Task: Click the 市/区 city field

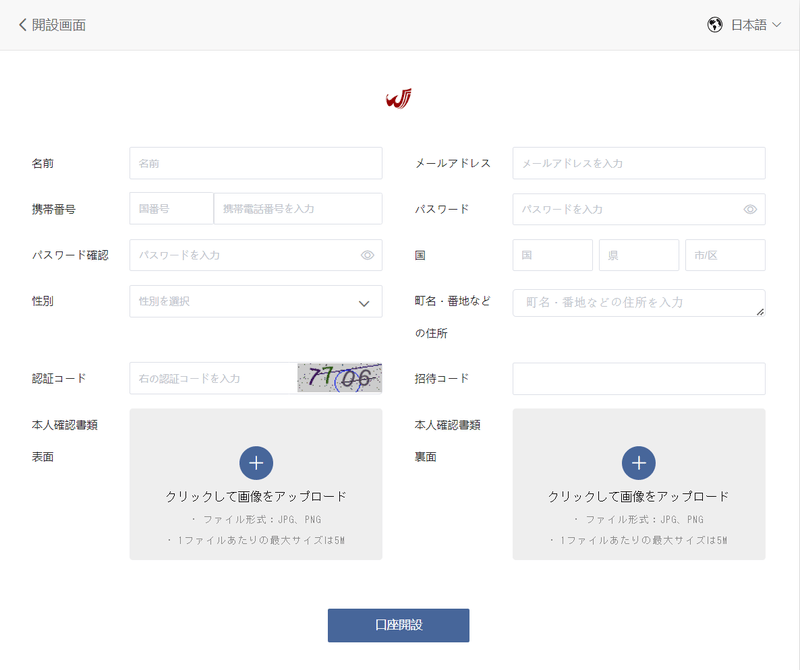Action: (x=725, y=255)
